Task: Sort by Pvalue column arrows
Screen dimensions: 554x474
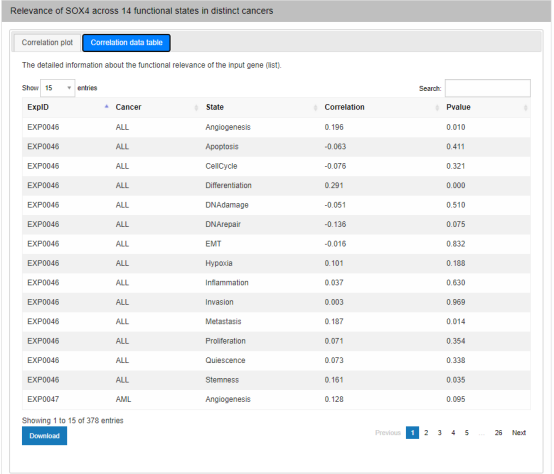Action: [x=525, y=107]
